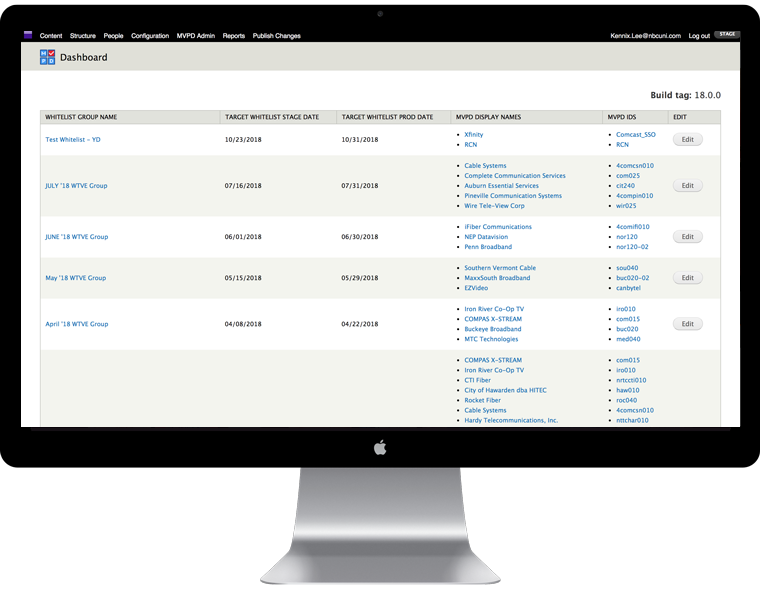Click the Whitelist Group Name column header
The height and width of the screenshot is (589, 760).
tap(81, 117)
